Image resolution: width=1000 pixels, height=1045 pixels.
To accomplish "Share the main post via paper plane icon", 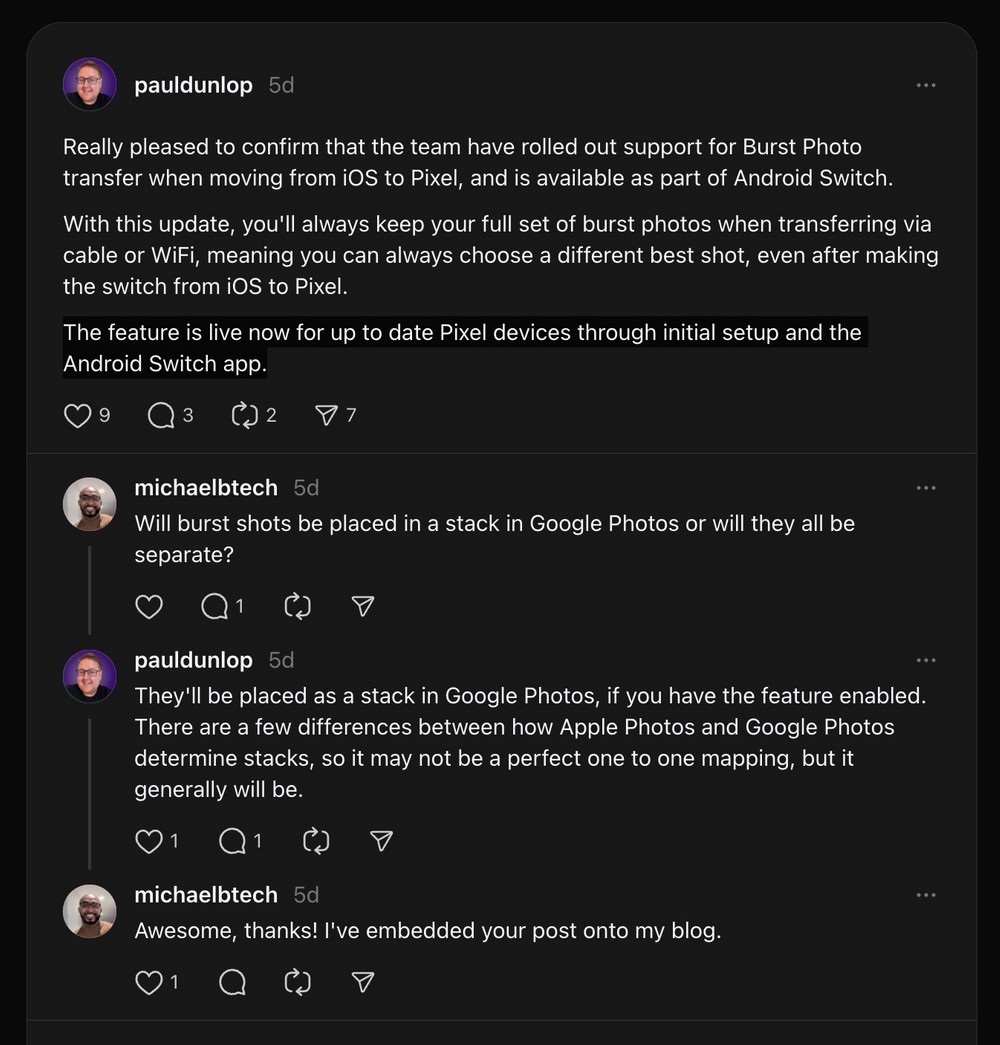I will [x=326, y=415].
